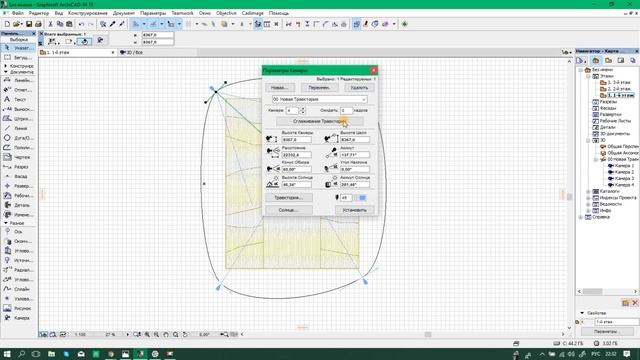Click the camera number stepper arrows
The image size is (640, 360).
pos(303,110)
